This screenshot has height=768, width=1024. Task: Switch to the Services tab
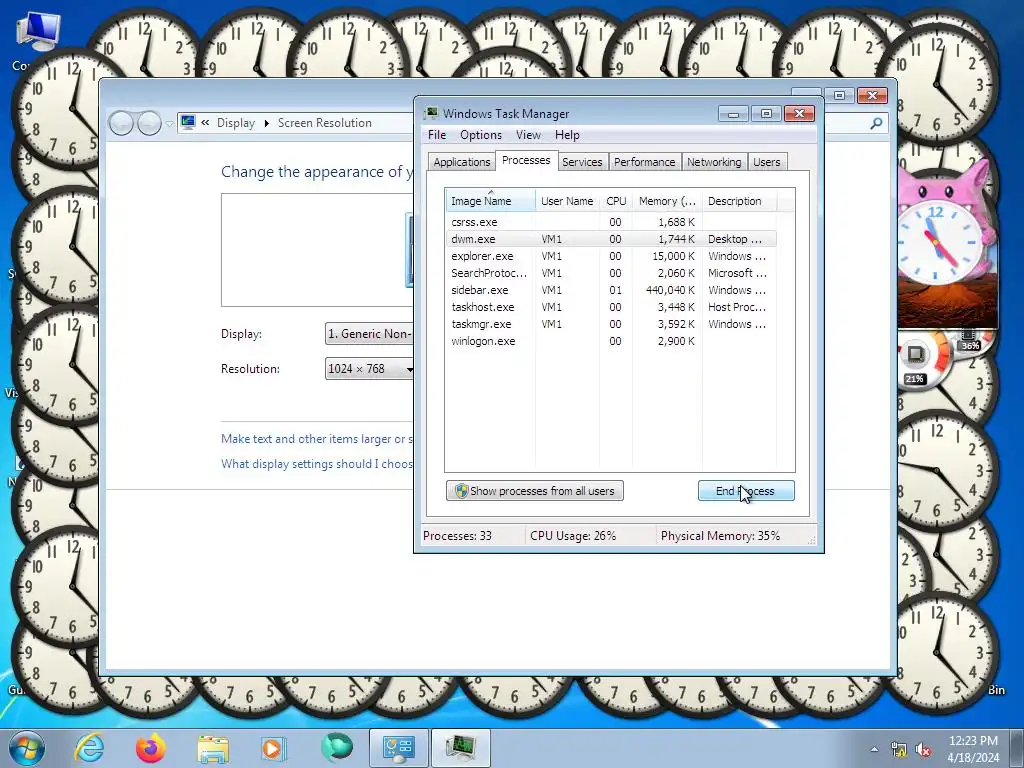(582, 162)
